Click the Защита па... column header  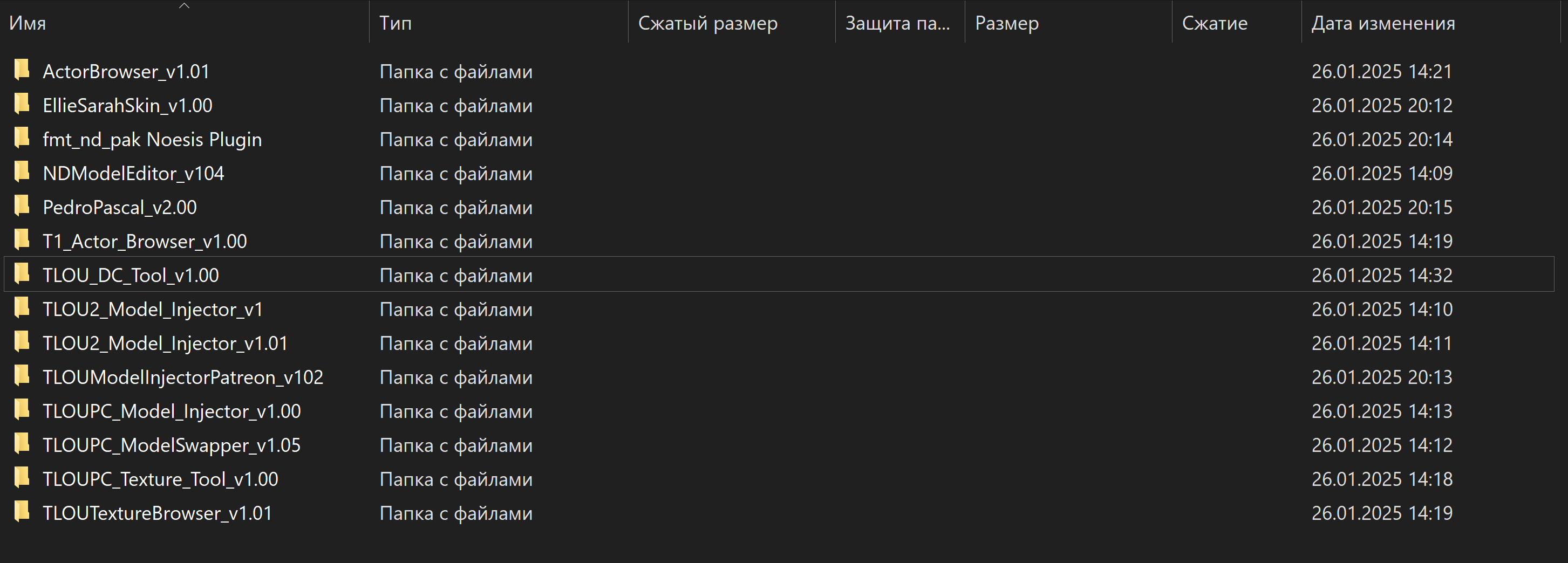[x=897, y=23]
